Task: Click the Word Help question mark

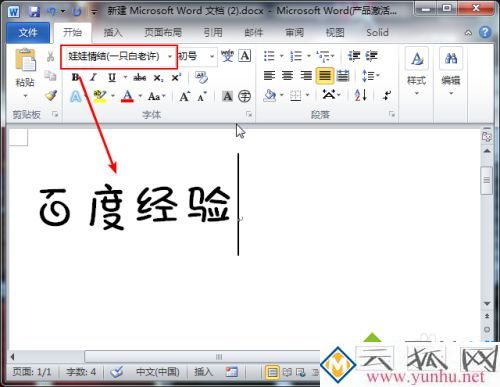Action: click(x=485, y=32)
